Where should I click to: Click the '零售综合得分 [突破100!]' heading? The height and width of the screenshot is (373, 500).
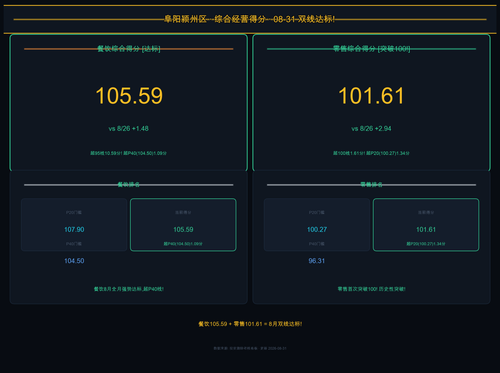tap(371, 49)
